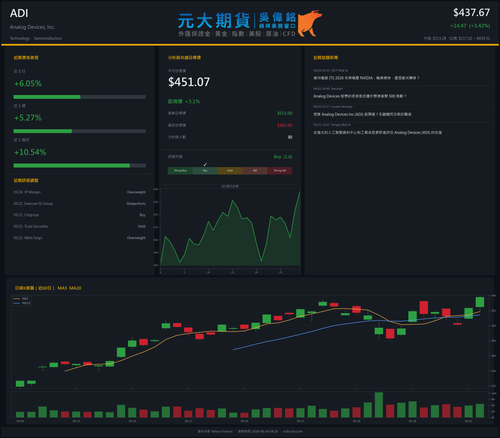Open the Simply Wall St ADI news headline
This screenshot has width=500, height=438.
377,133
